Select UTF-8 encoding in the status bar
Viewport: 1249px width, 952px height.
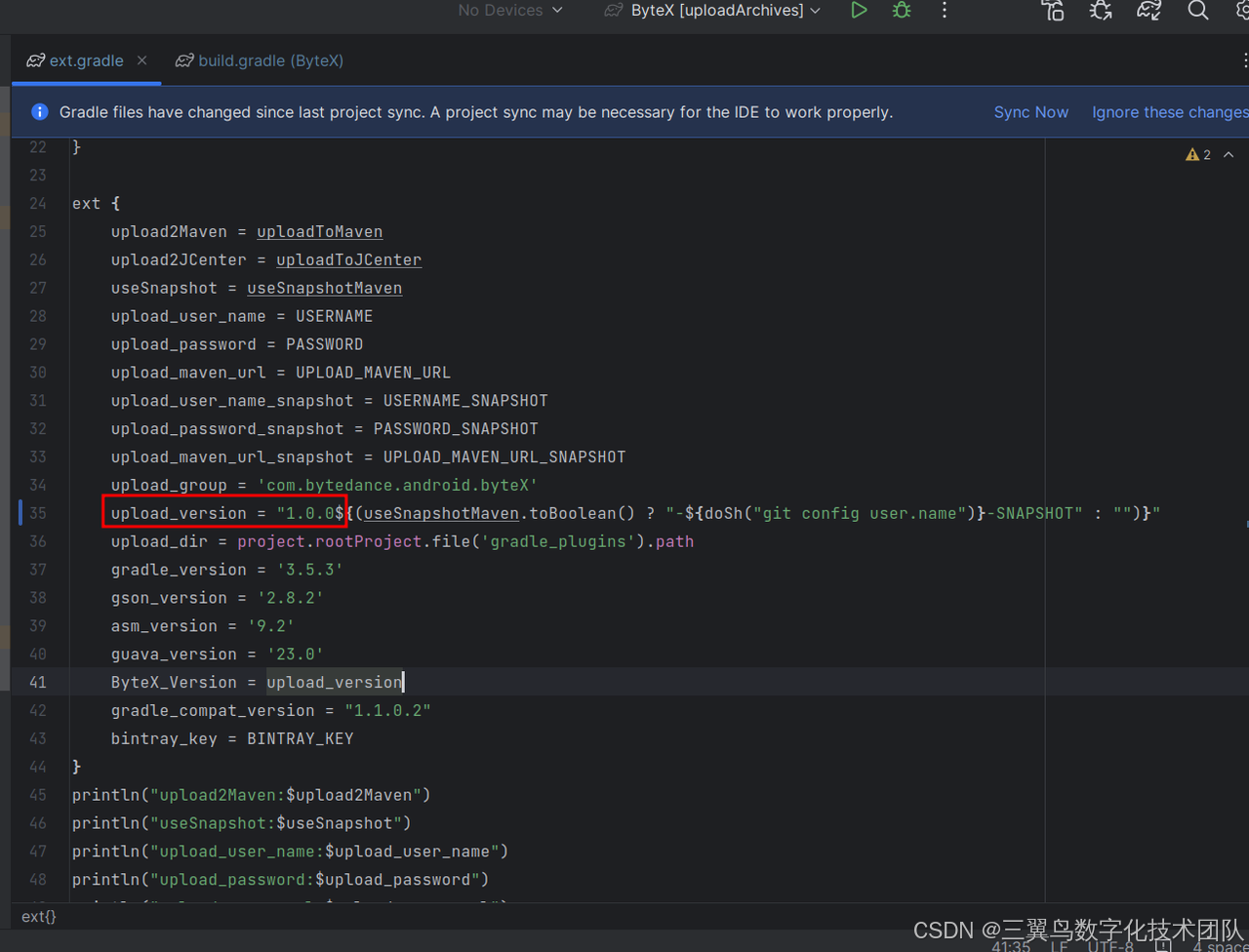pos(1110,946)
